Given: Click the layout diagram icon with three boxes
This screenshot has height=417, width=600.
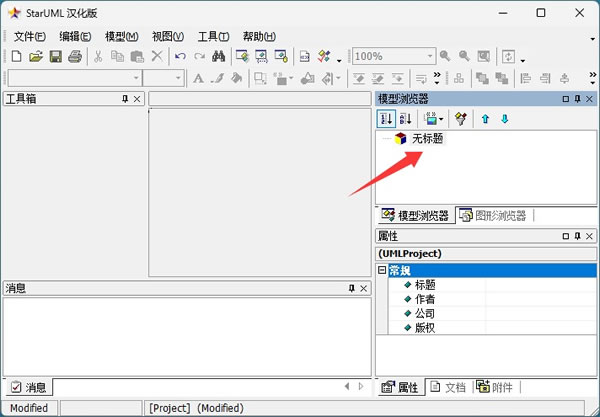Looking at the screenshot, I should point(459,79).
